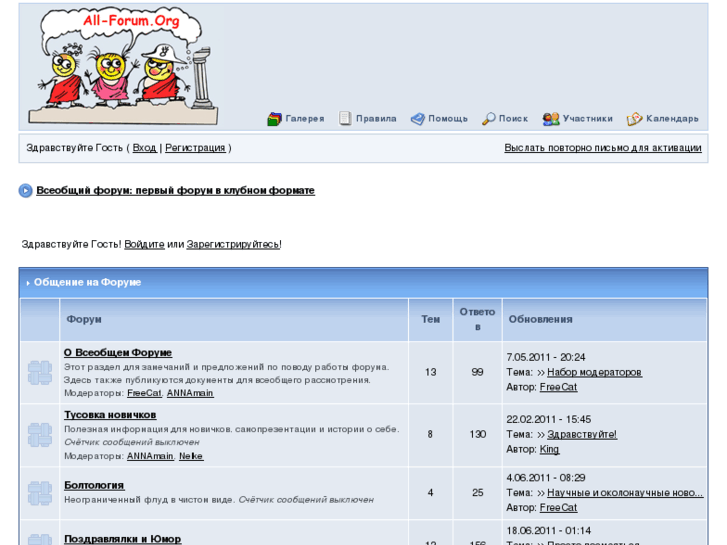Click the All-Forum.Org logo image
This screenshot has width=727, height=545.
[x=123, y=66]
